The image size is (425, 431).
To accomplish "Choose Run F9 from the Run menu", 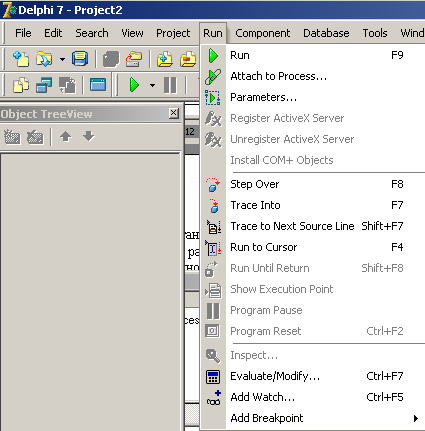I will point(313,55).
